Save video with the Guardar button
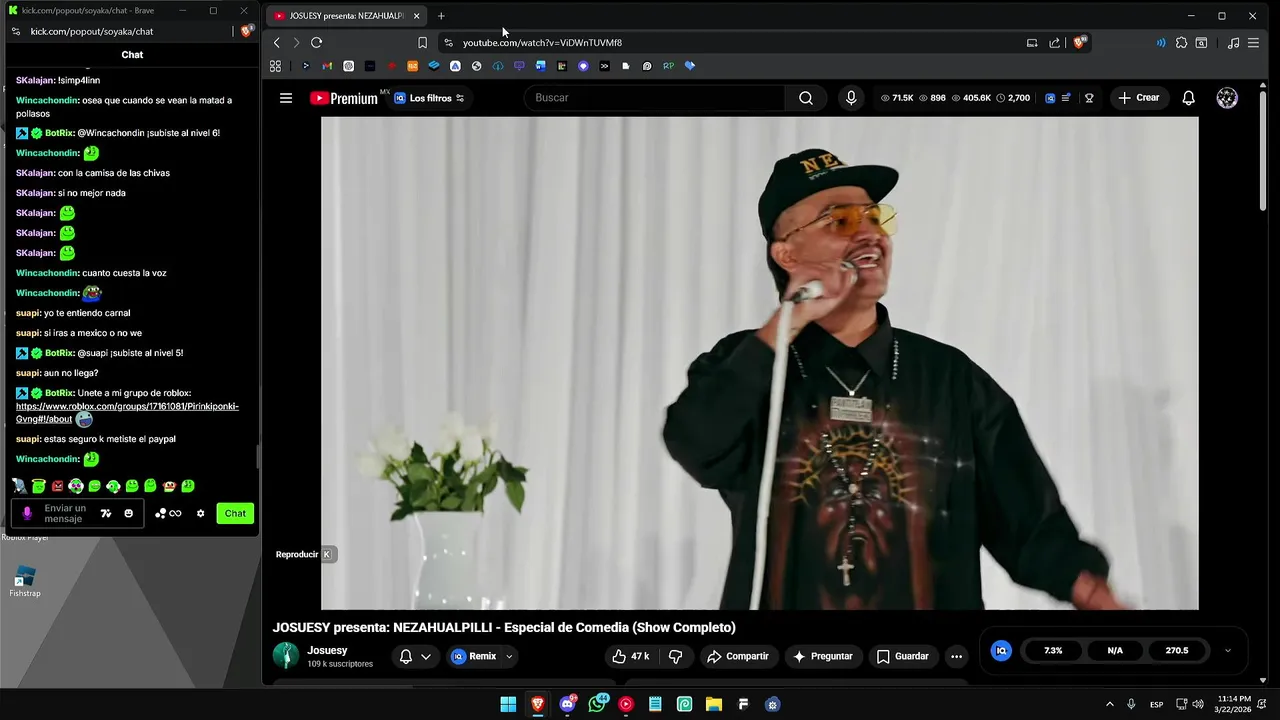This screenshot has height=720, width=1280. [903, 656]
